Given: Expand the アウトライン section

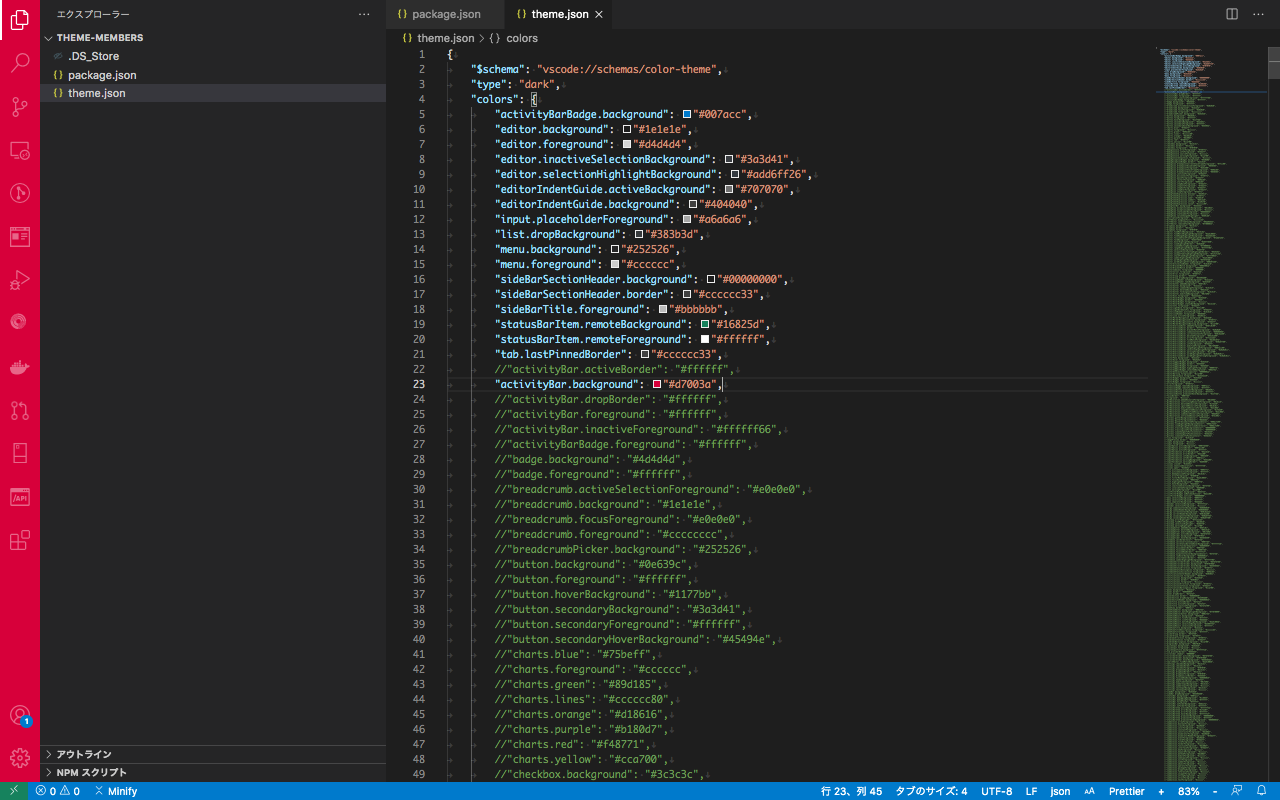Looking at the screenshot, I should [213, 754].
